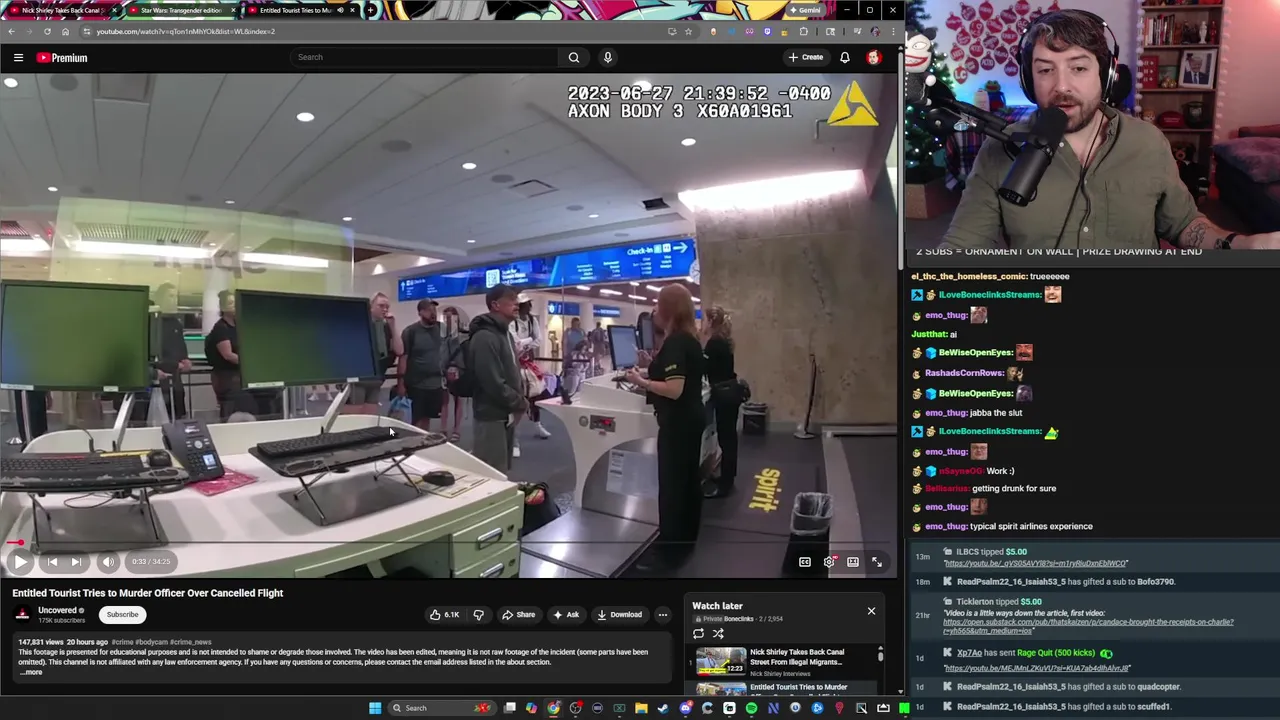Go to the browser home page

(65, 31)
